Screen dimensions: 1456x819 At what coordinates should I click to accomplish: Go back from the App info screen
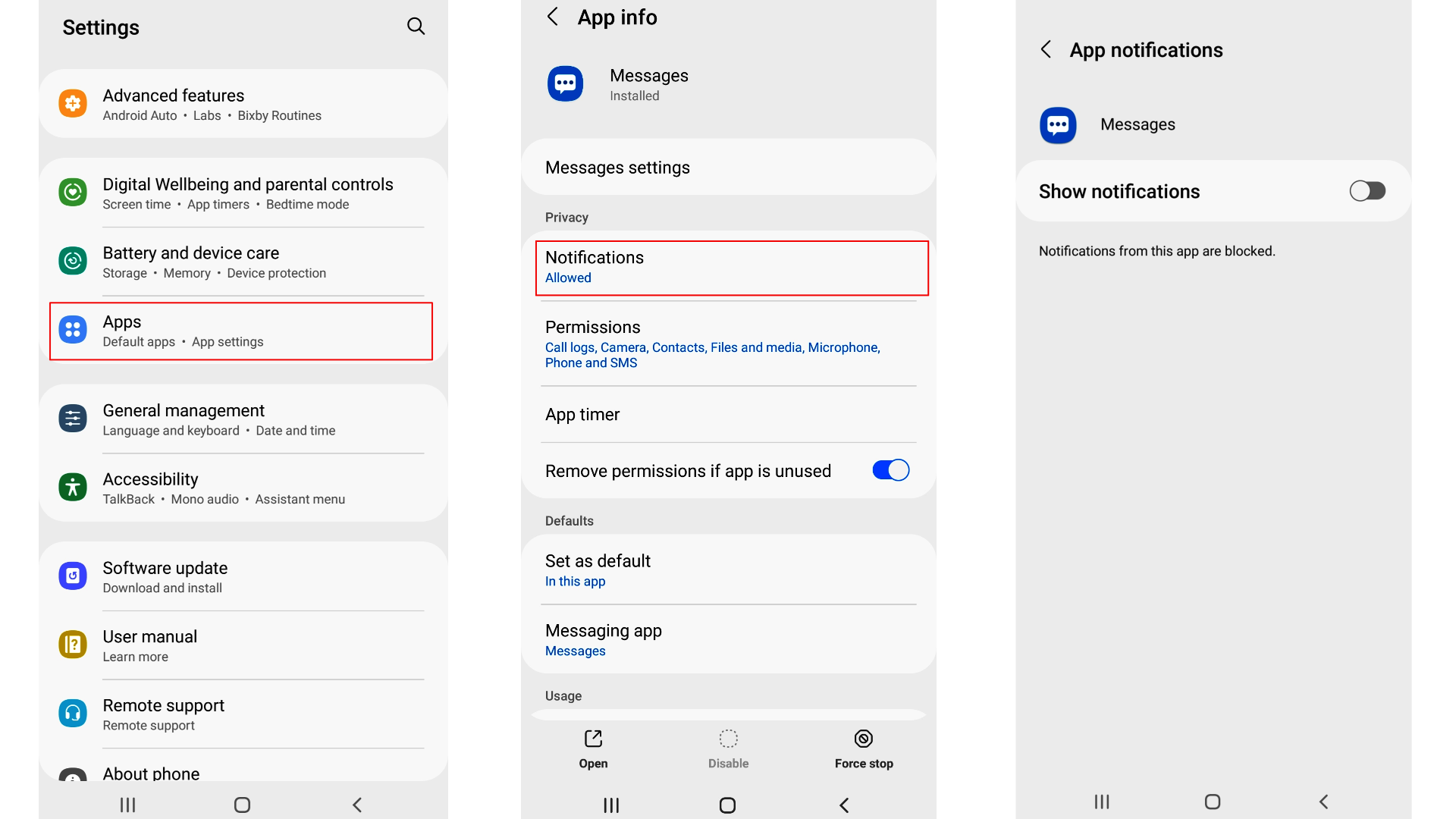pyautogui.click(x=552, y=17)
